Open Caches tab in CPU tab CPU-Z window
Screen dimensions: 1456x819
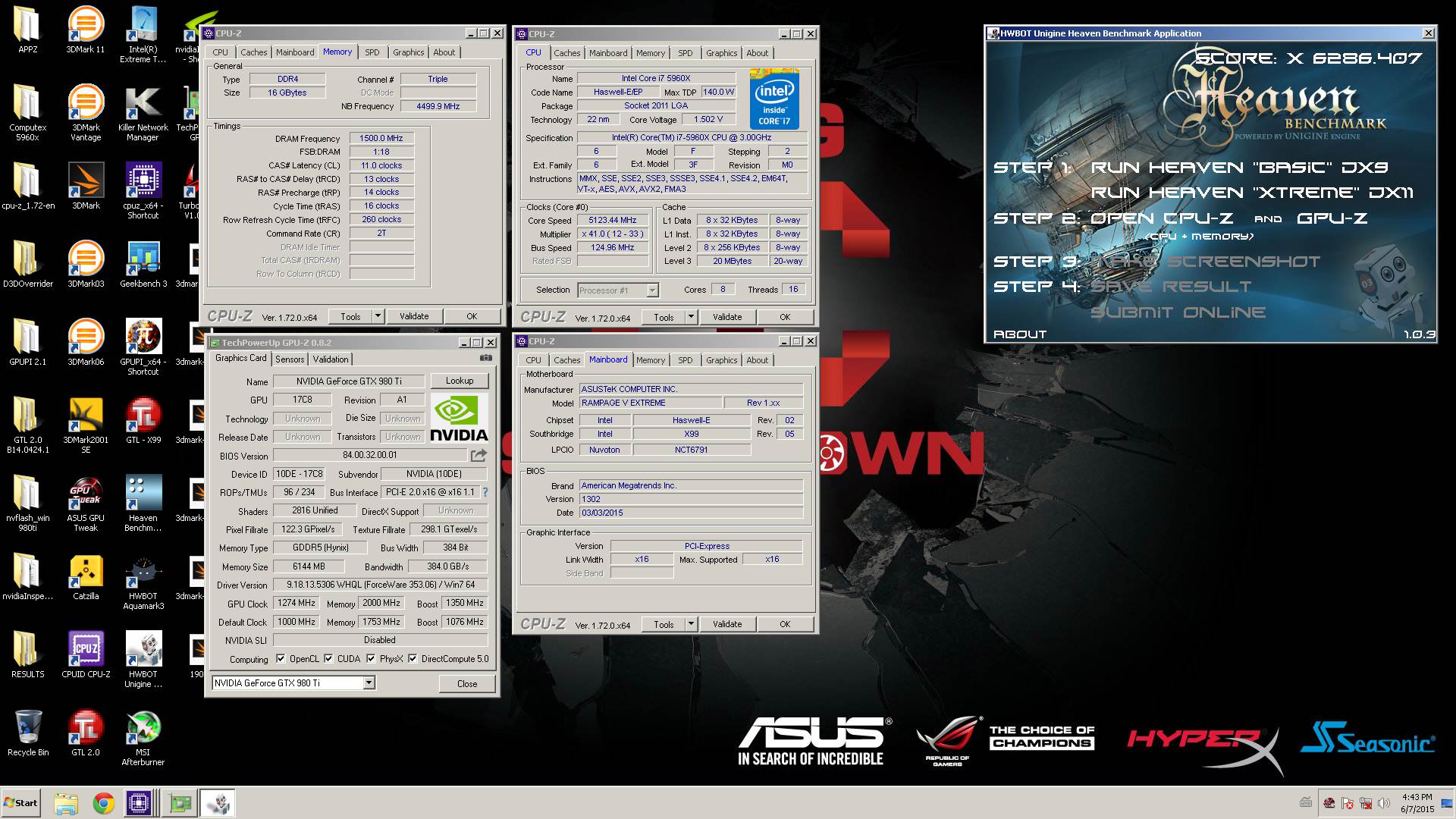(566, 53)
